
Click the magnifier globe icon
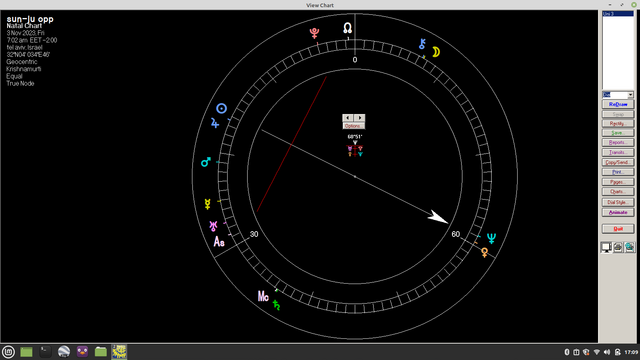coord(630,247)
